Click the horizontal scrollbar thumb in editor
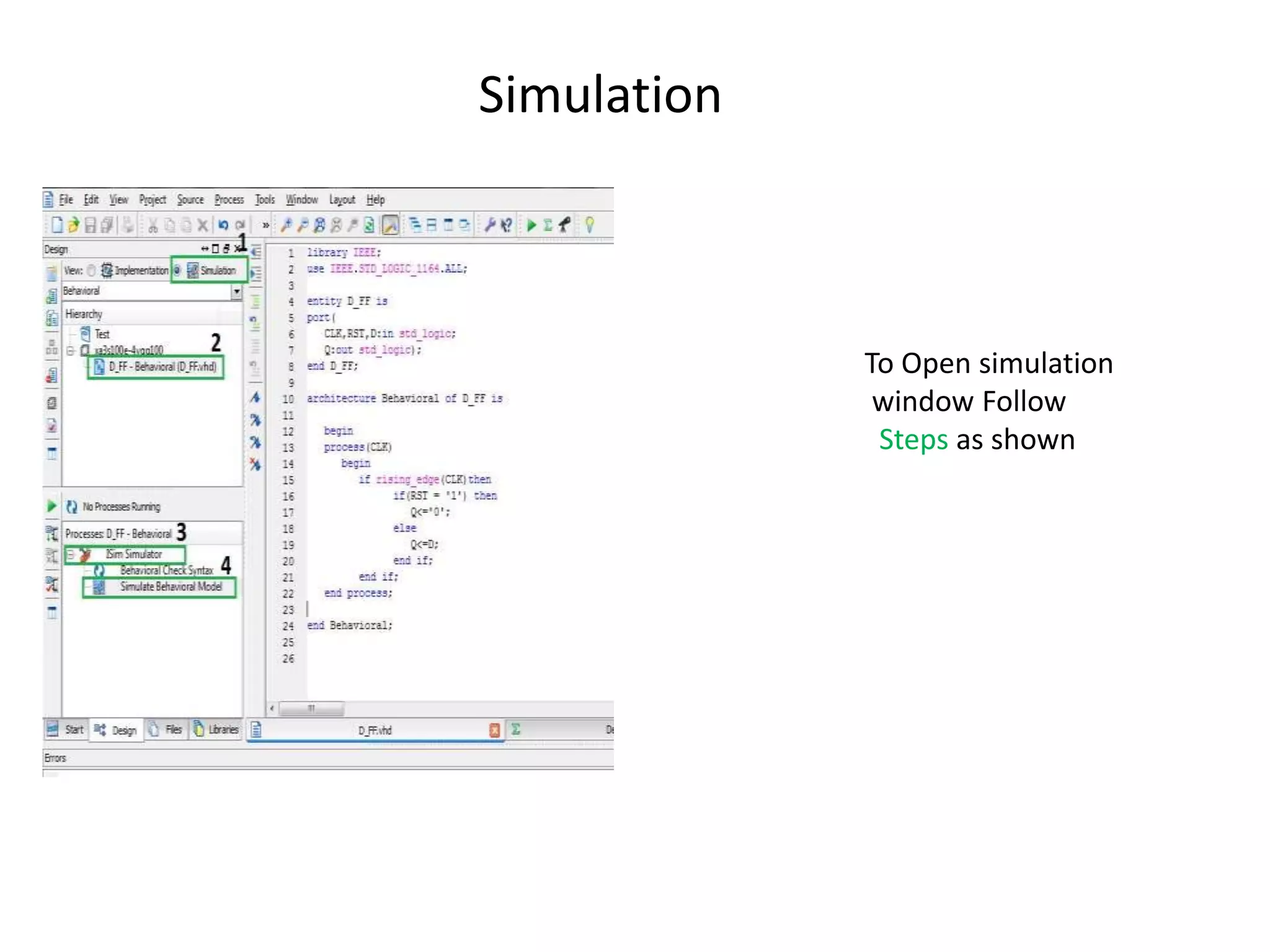 pyautogui.click(x=311, y=708)
